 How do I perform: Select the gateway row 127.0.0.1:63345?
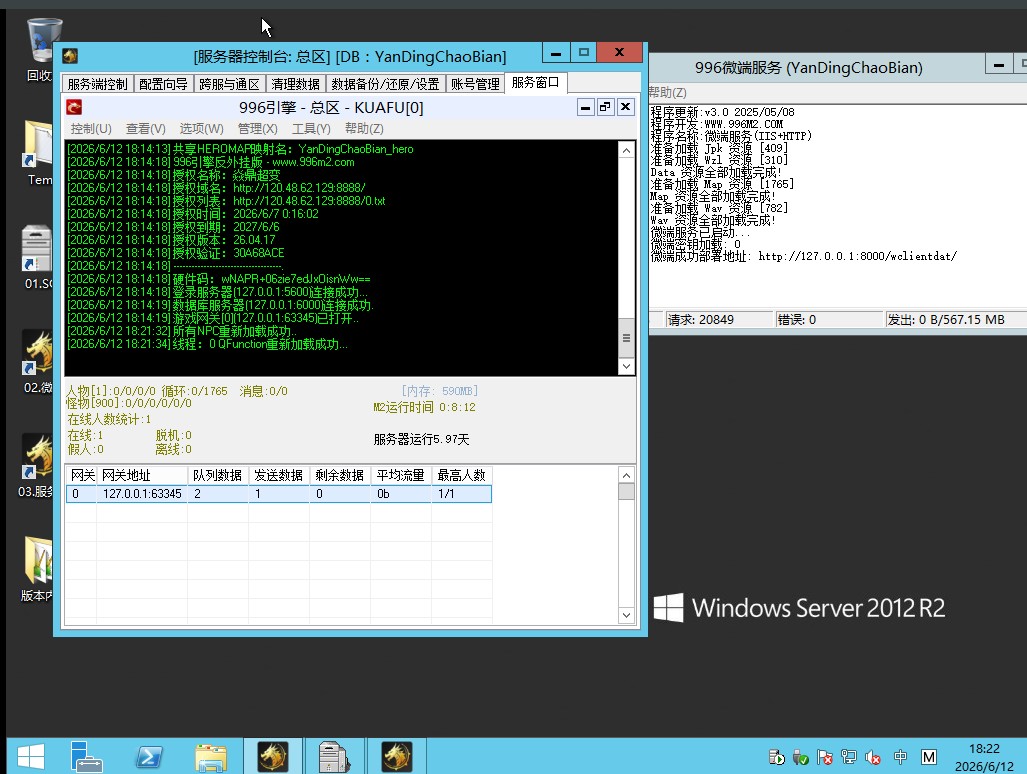278,494
